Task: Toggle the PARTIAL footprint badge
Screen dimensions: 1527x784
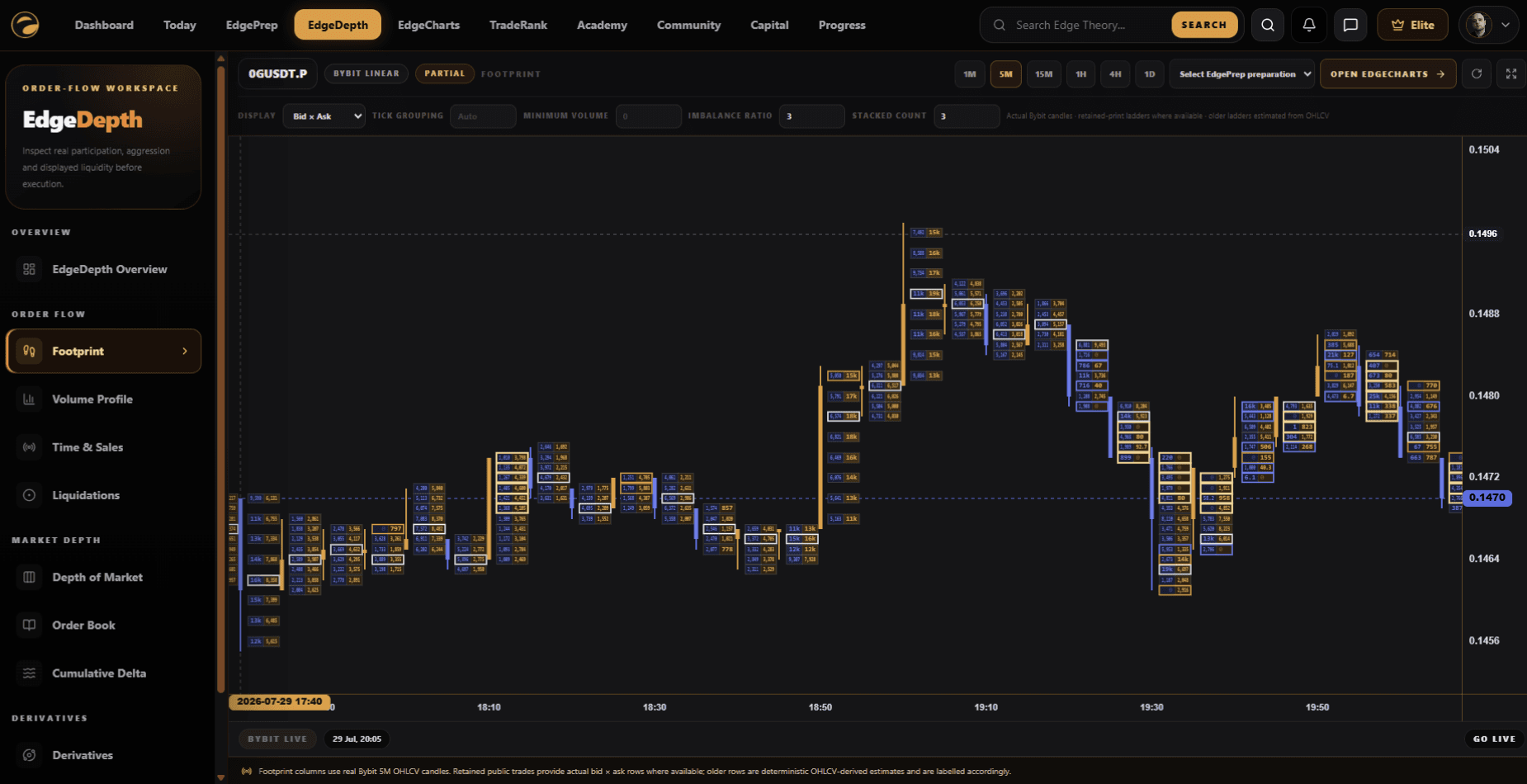Action: (x=445, y=73)
